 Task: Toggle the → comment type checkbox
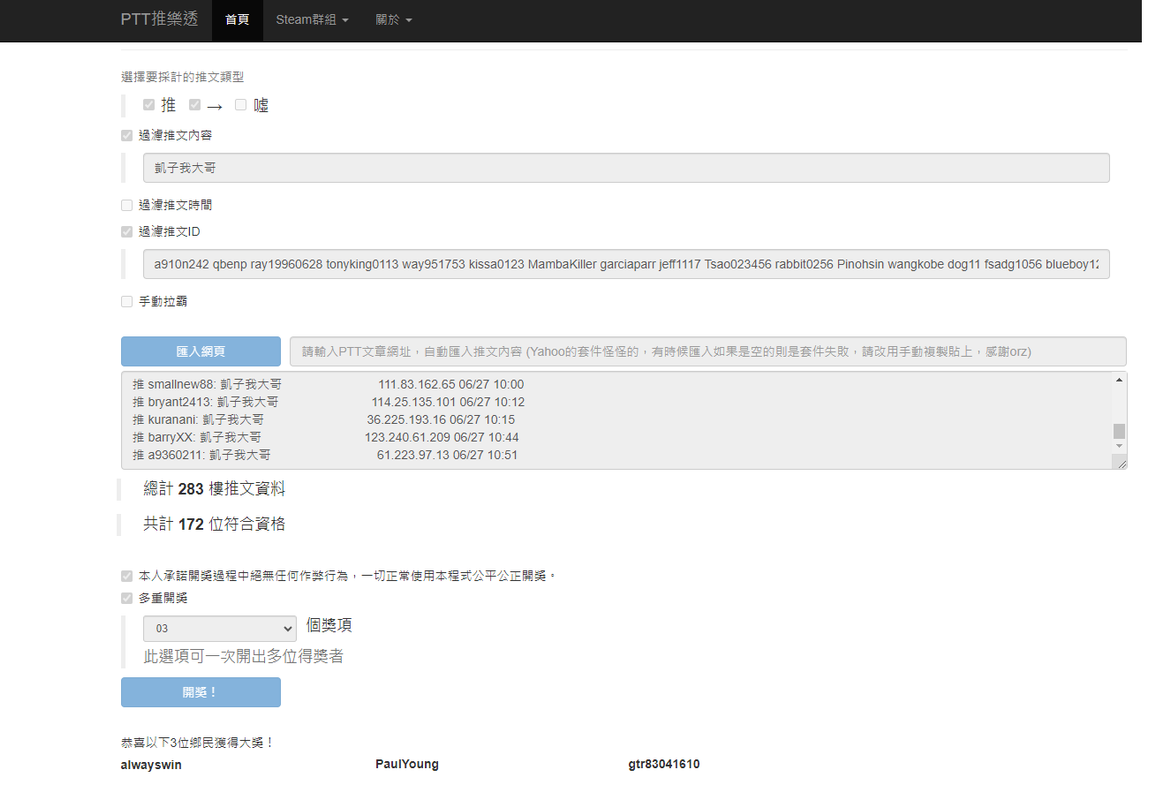pyautogui.click(x=194, y=105)
